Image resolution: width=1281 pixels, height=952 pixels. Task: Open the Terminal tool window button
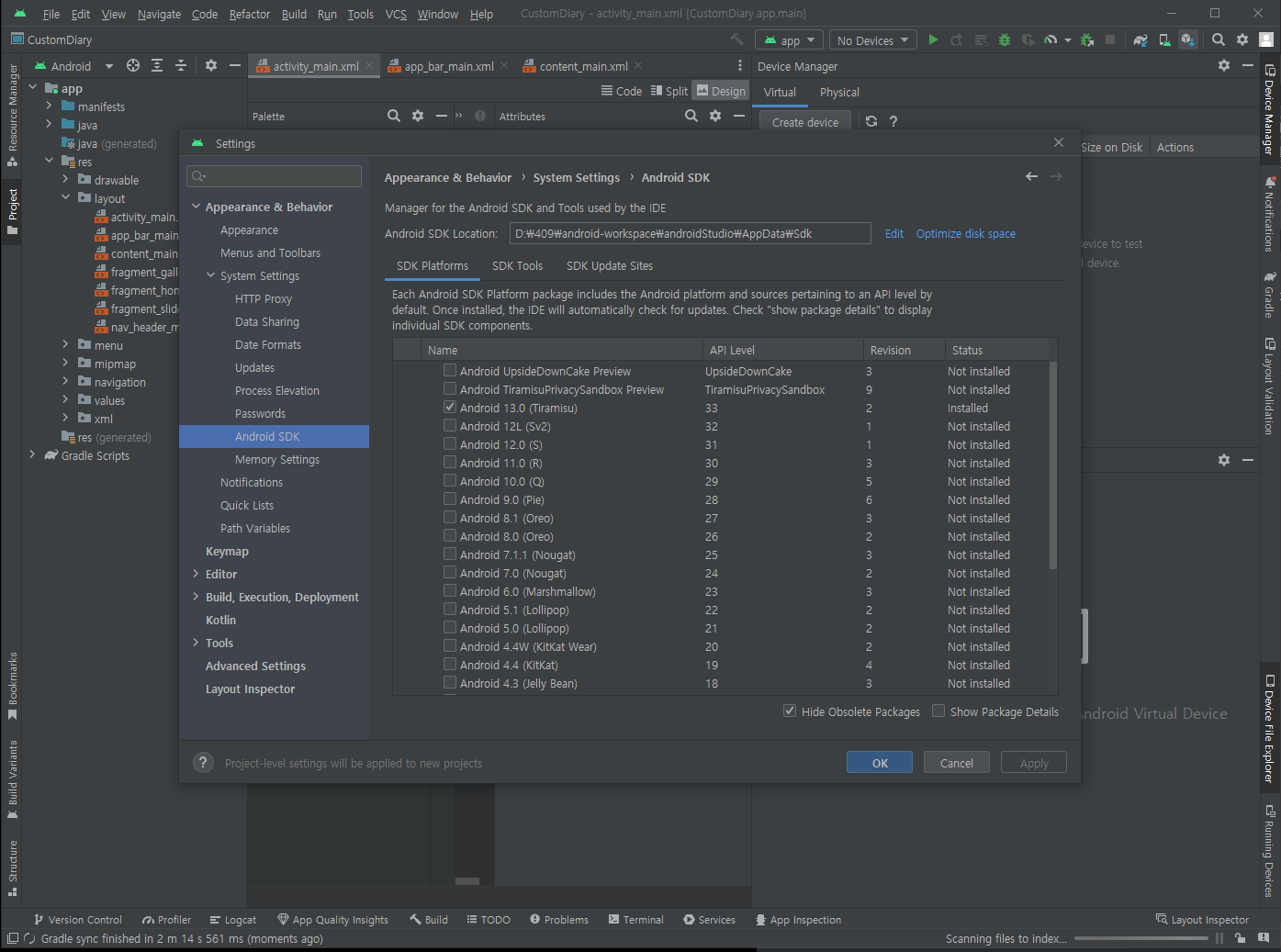(635, 919)
